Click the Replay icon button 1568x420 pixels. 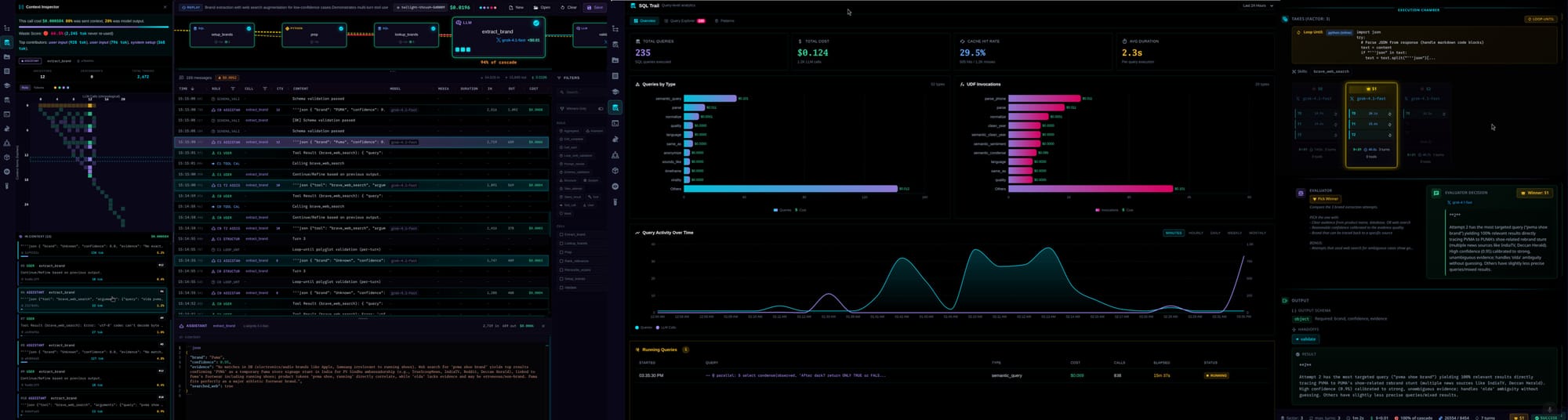click(190, 7)
